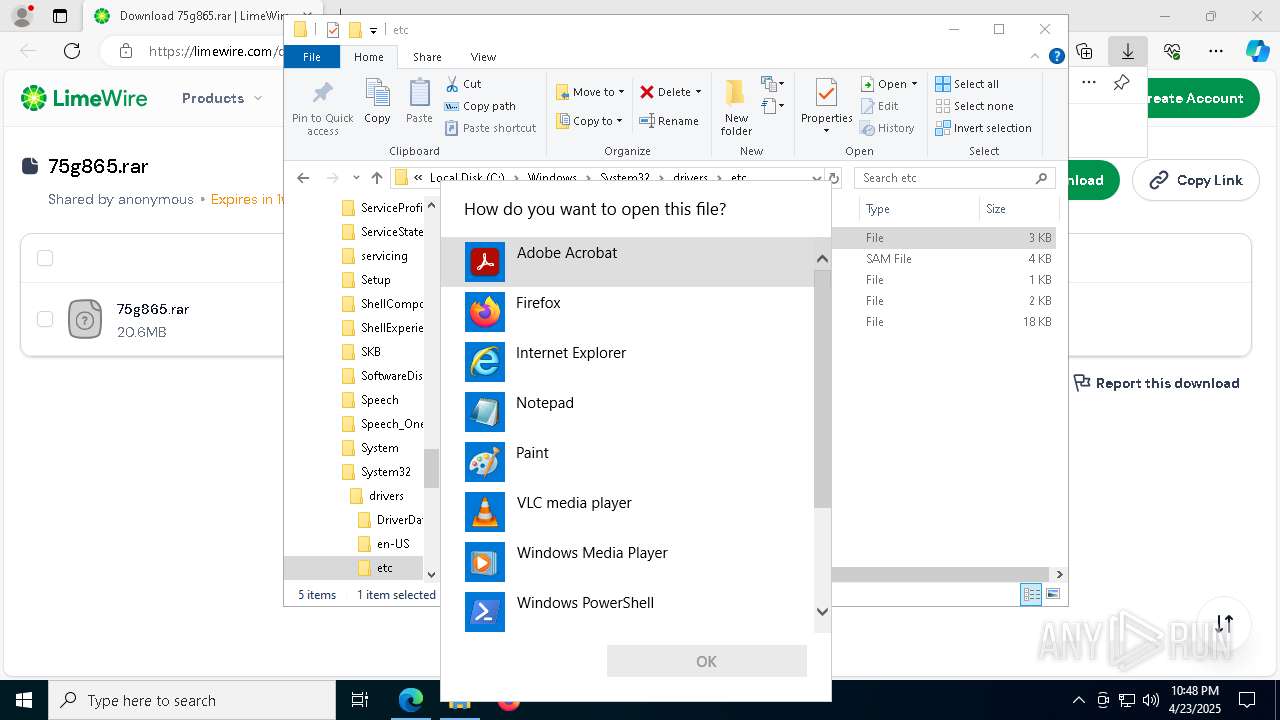Screen dimensions: 1280x720
Task: Open the Copy to dropdown
Action: click(x=589, y=121)
